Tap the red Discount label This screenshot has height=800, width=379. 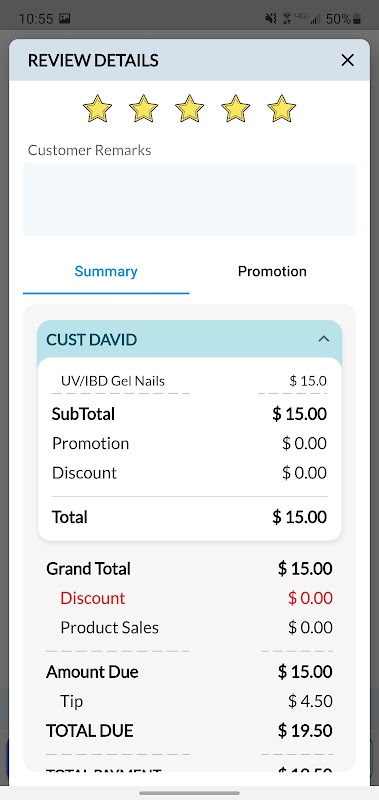click(x=92, y=598)
